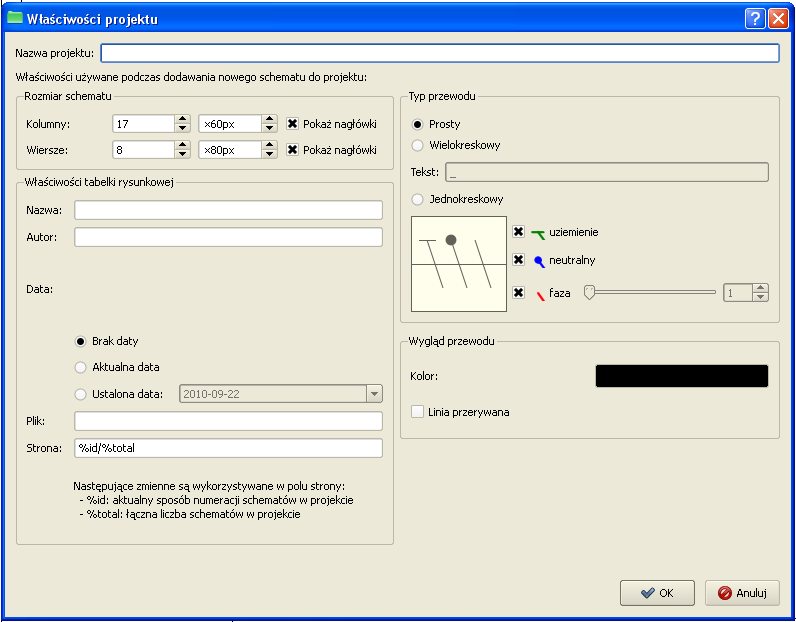Select the Aktualna data option

coord(82,367)
